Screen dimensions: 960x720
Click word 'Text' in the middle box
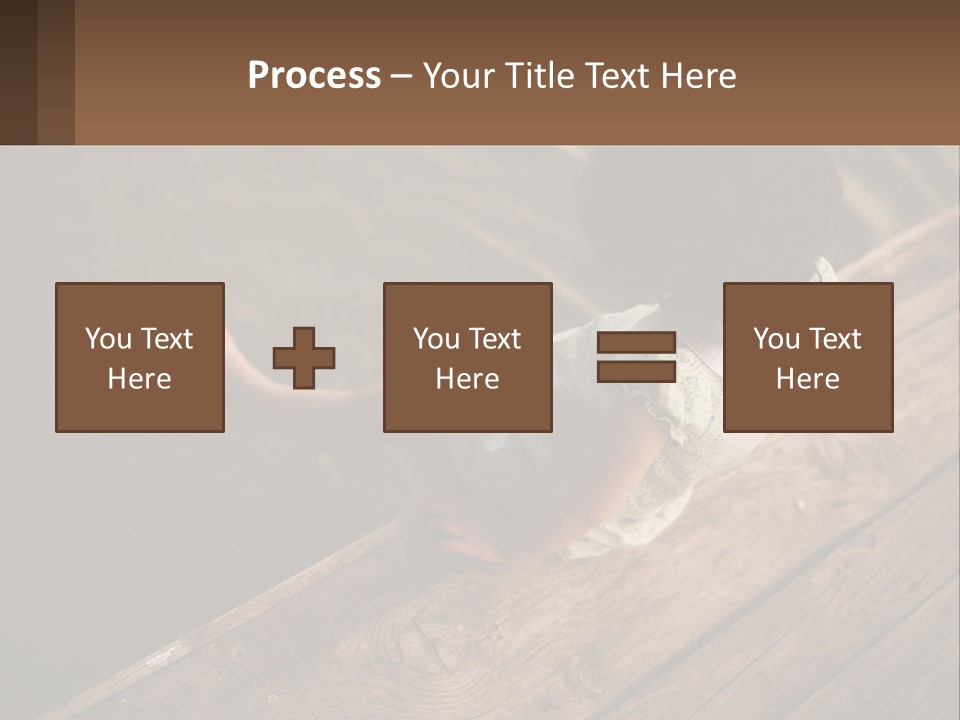click(x=493, y=339)
